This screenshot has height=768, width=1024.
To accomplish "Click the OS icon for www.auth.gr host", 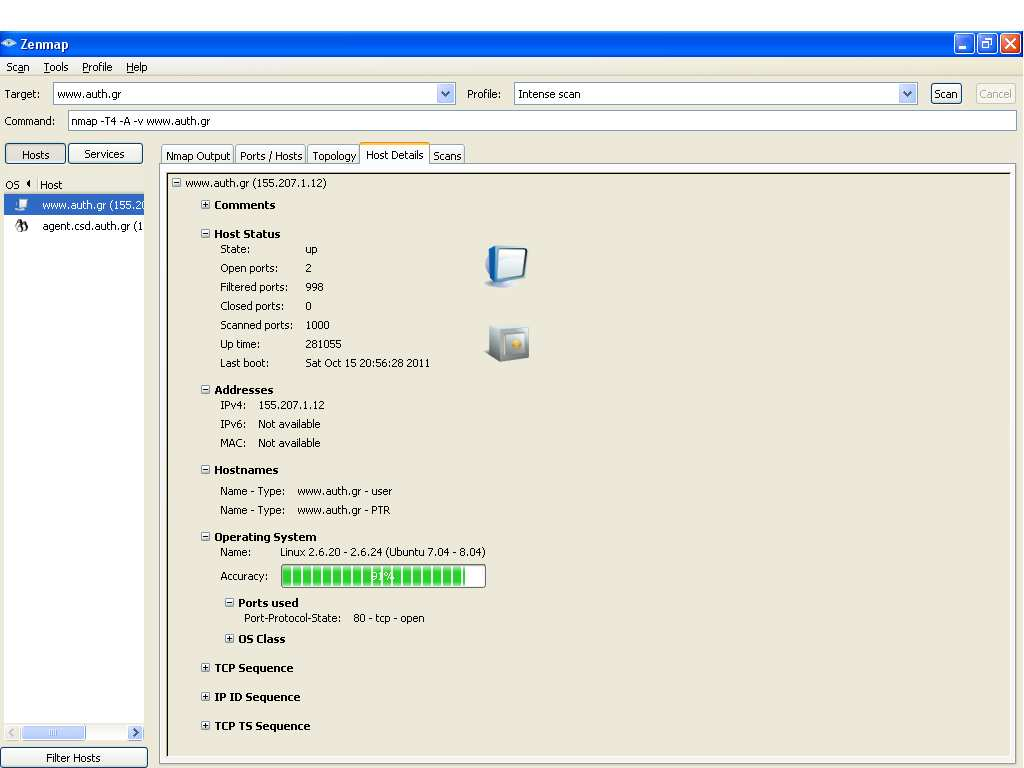I will point(22,205).
